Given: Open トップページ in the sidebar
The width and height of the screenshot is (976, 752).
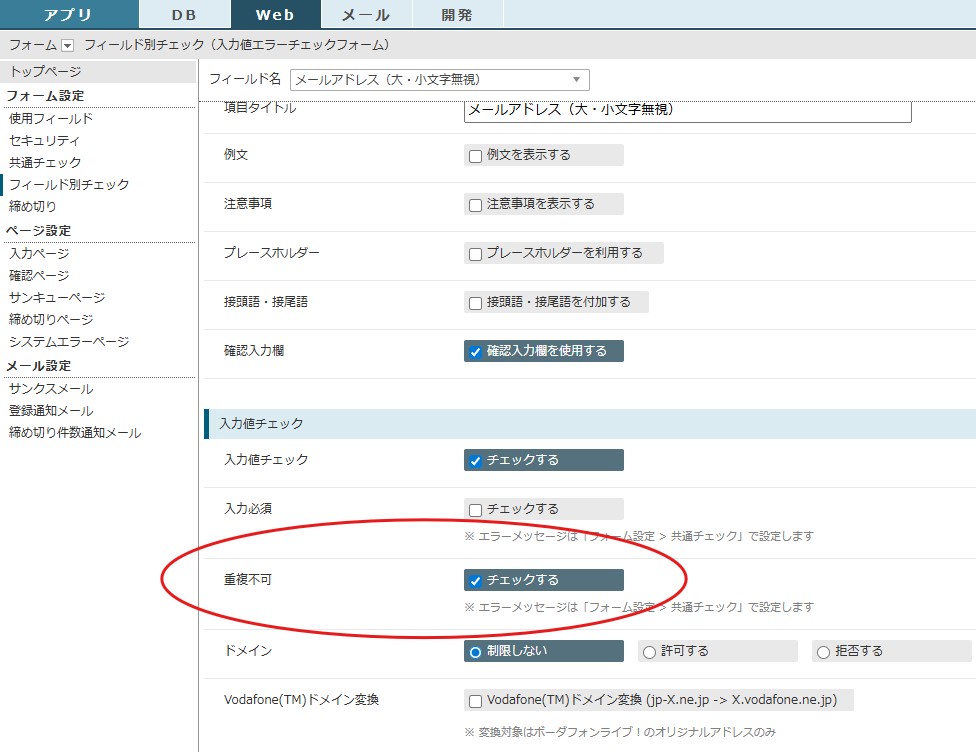Looking at the screenshot, I should [x=45, y=72].
